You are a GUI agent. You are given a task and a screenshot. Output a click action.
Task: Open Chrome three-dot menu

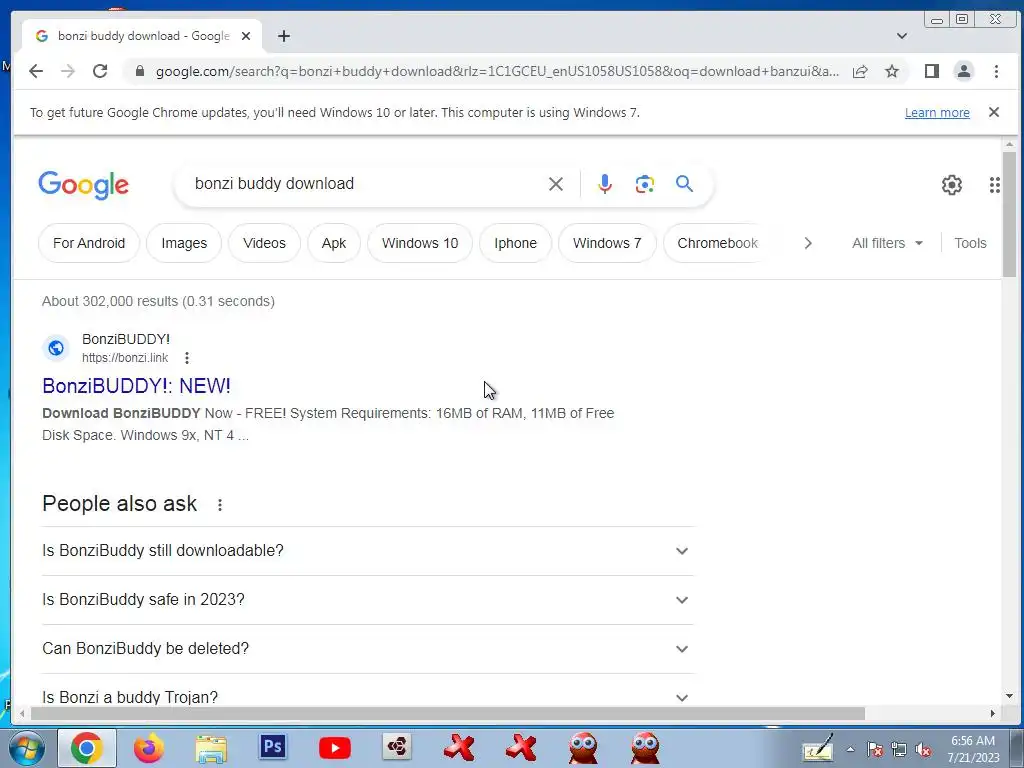(996, 71)
